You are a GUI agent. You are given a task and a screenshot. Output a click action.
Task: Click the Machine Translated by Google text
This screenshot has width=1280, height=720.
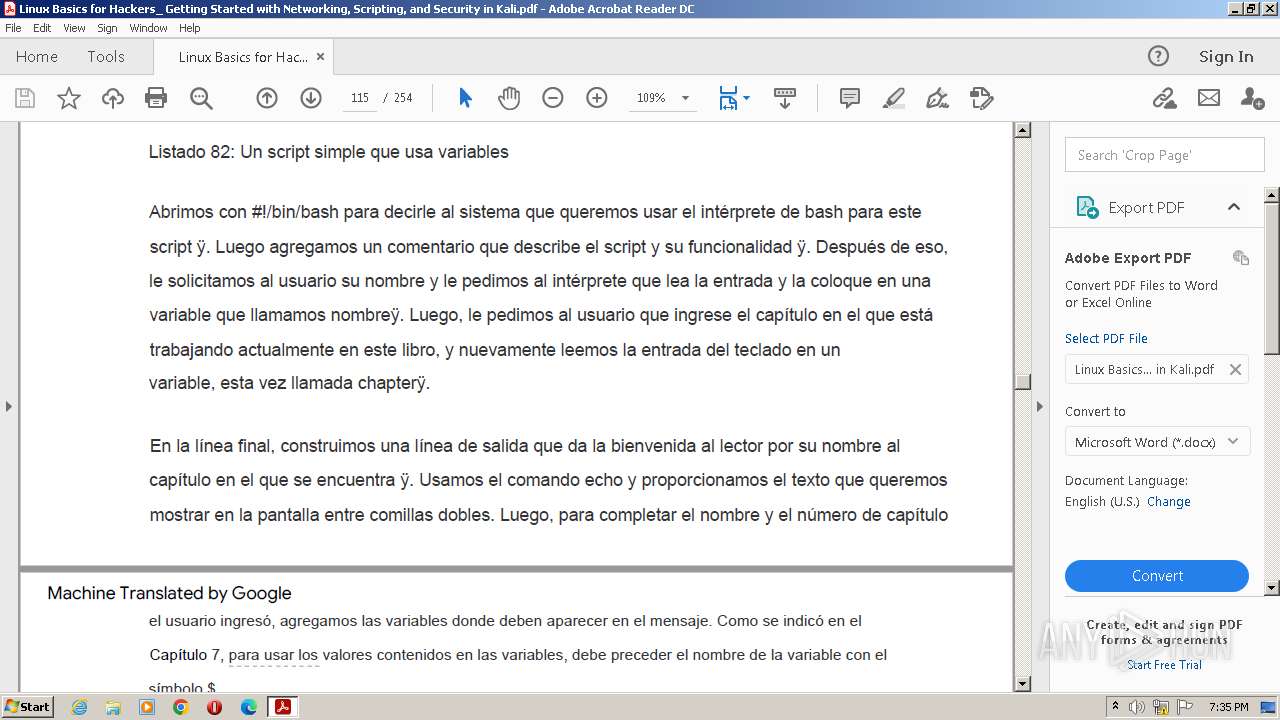[169, 593]
